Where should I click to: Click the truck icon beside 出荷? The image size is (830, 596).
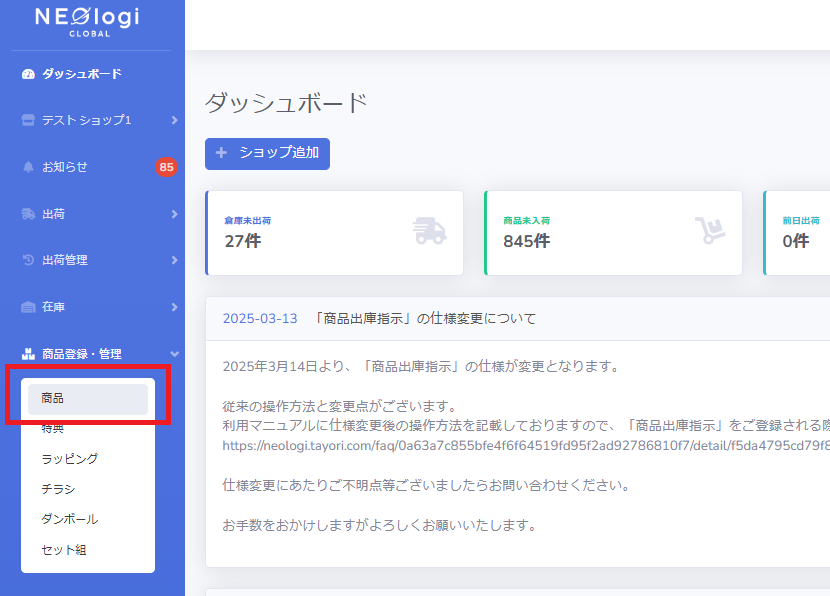(x=28, y=214)
